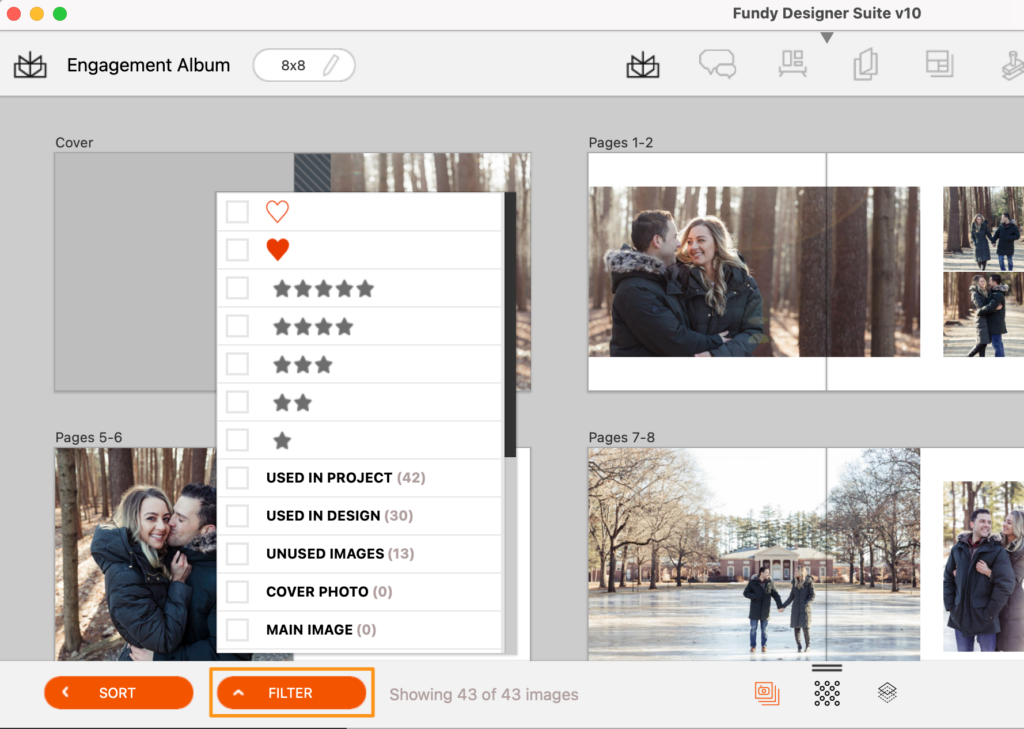Select the holding hands photo on Pages 1-2
1024x729 pixels.
click(983, 229)
